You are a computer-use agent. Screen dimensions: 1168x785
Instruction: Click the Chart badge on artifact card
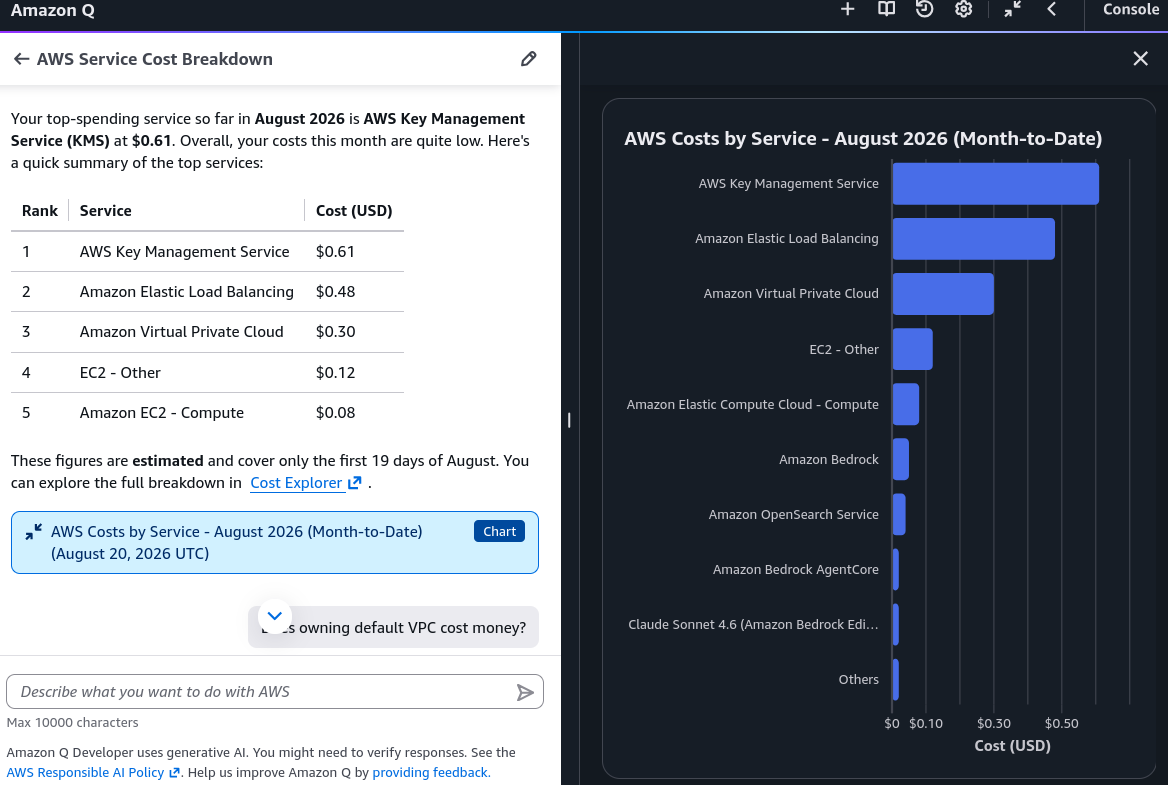(499, 531)
